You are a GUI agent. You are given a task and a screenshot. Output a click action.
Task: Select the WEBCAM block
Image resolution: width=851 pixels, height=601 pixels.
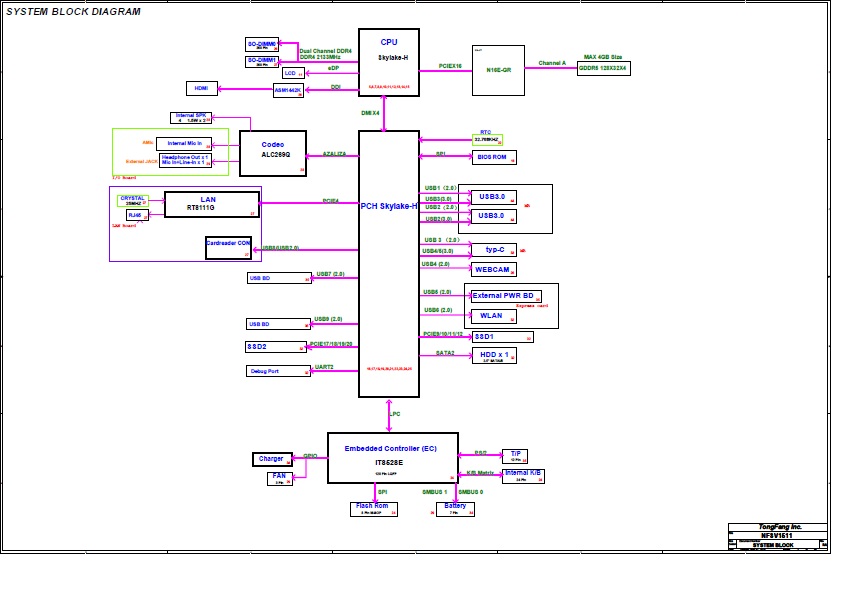click(x=494, y=270)
